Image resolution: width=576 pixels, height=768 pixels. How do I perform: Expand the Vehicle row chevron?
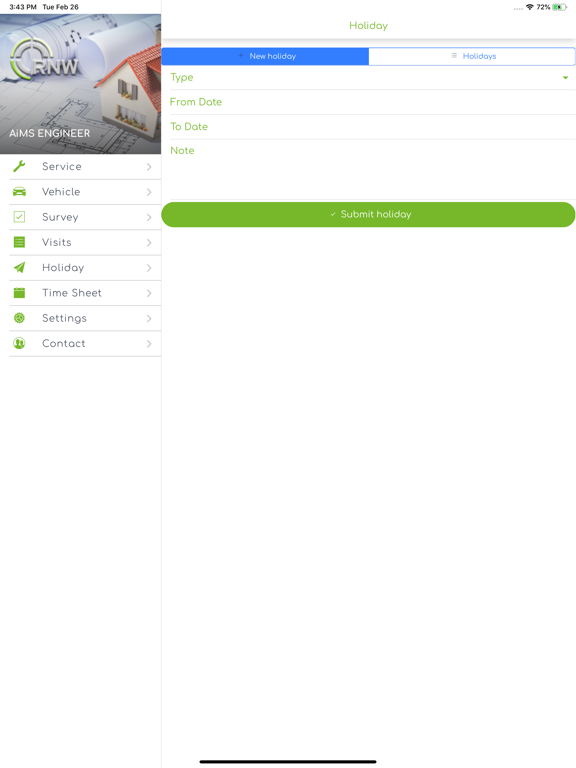149,192
